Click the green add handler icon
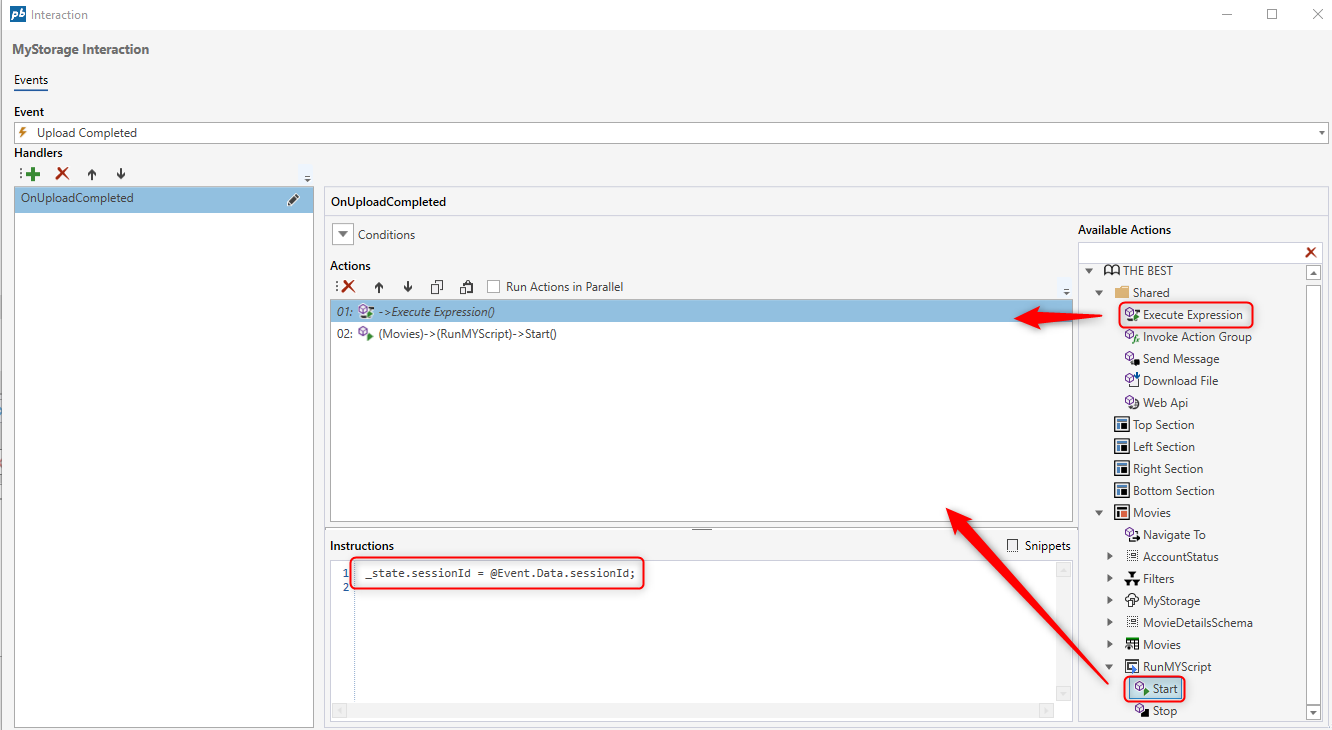 click(33, 174)
